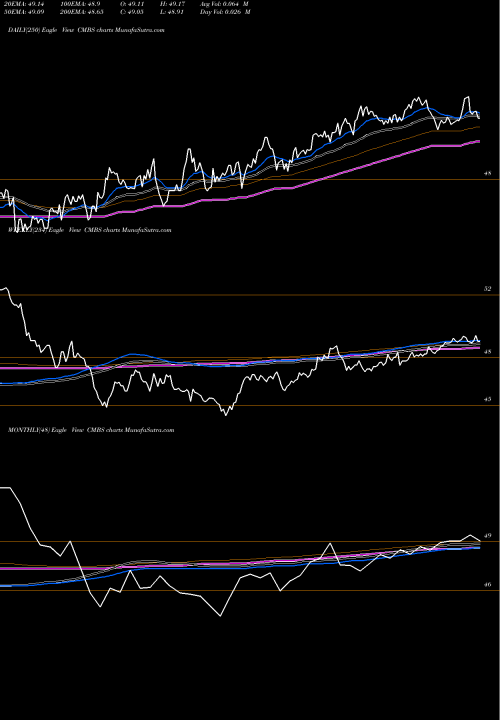
Task: Select the close price C: 49.03
Action: tap(132, 12)
